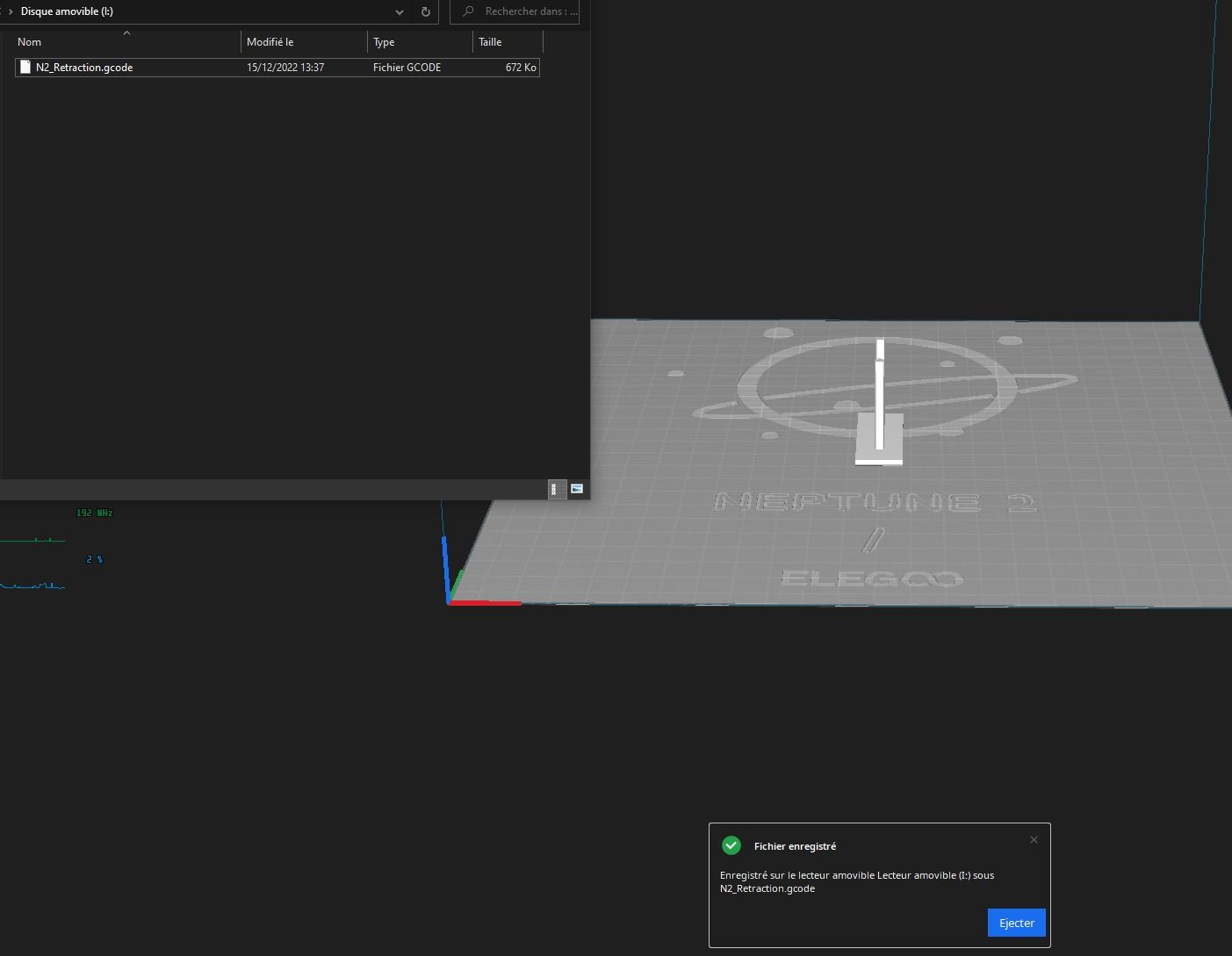Close the Fichier enregistré notification
This screenshot has width=1232, height=956.
point(1034,840)
